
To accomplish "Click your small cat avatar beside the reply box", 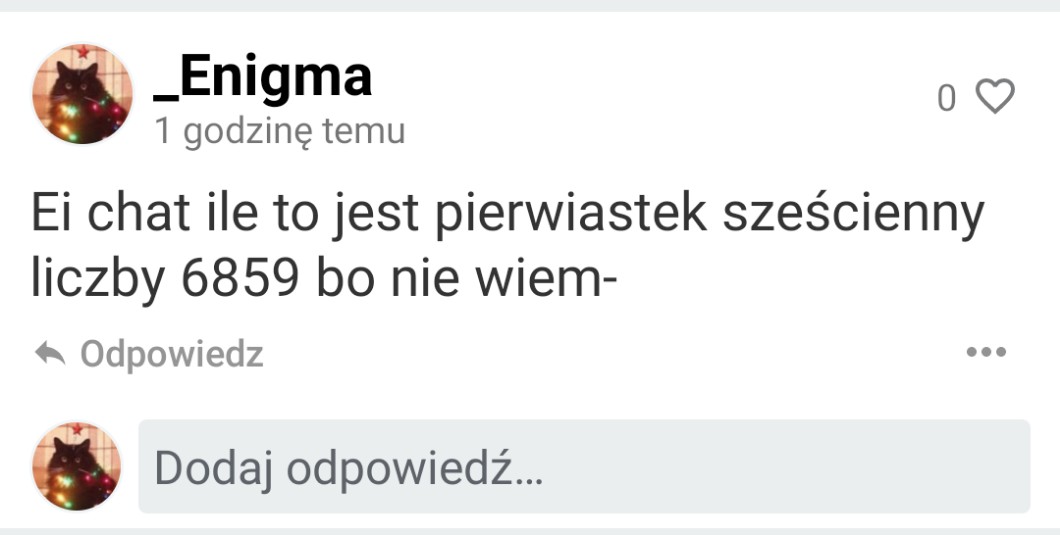I will click(x=76, y=466).
